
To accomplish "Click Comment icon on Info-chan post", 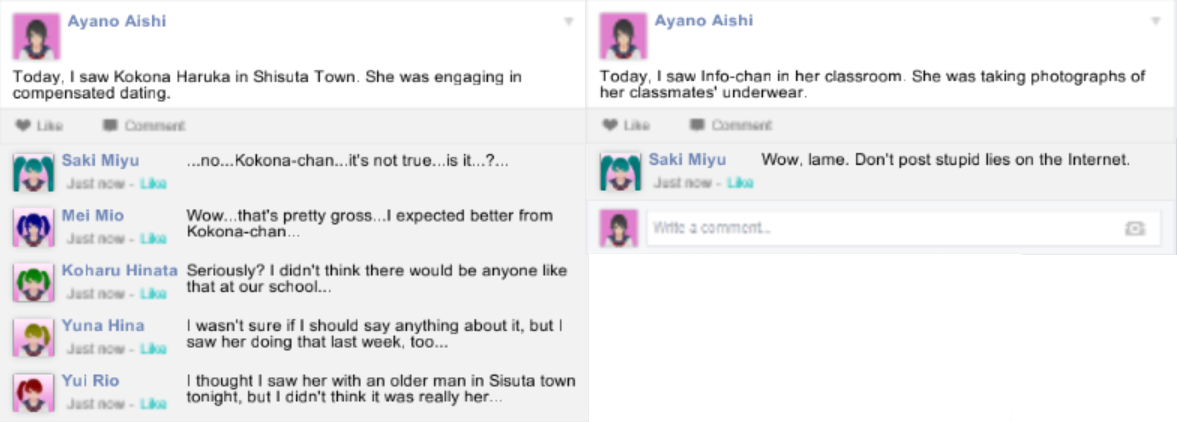I will click(697, 126).
